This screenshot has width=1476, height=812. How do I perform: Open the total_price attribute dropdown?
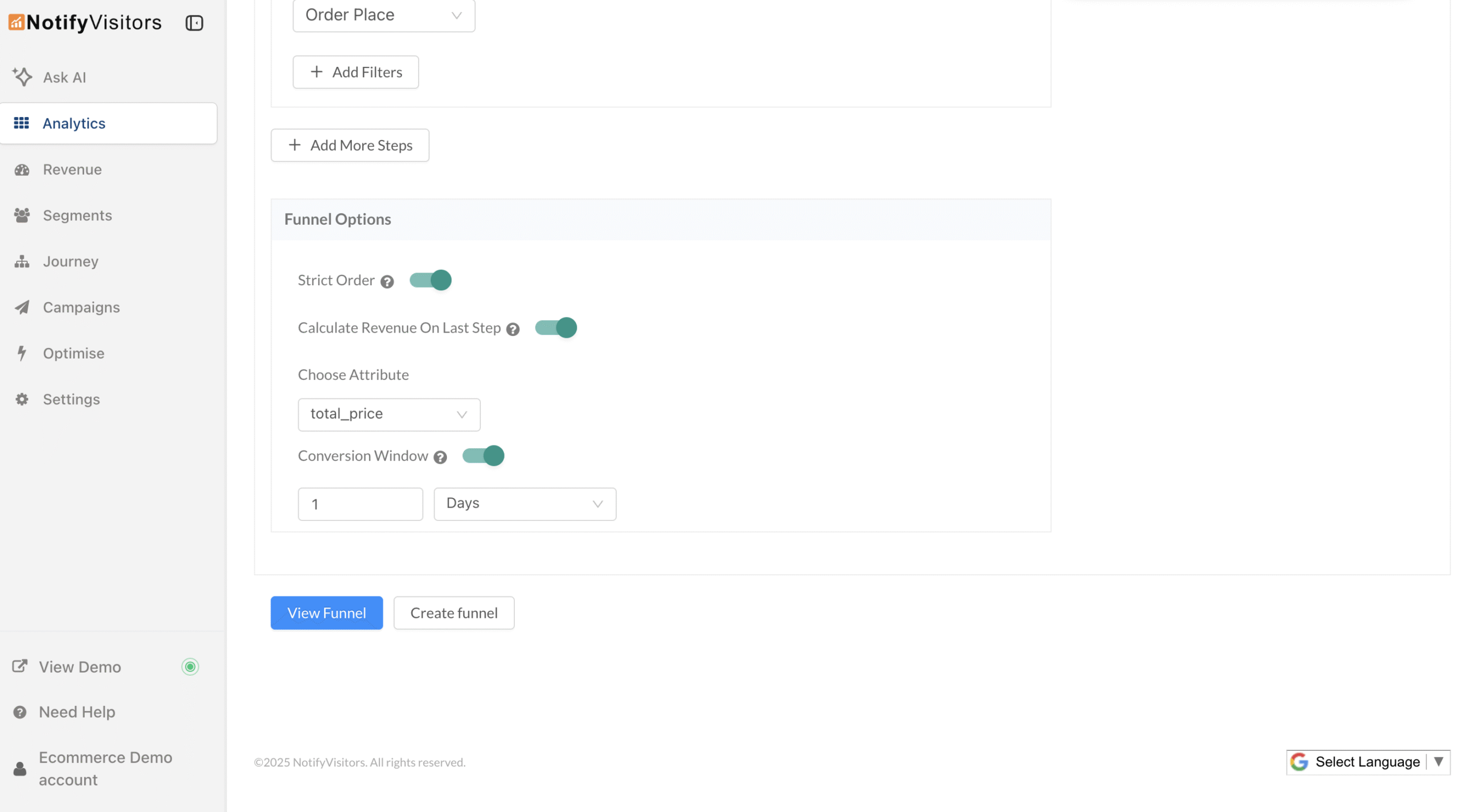pyautogui.click(x=389, y=414)
